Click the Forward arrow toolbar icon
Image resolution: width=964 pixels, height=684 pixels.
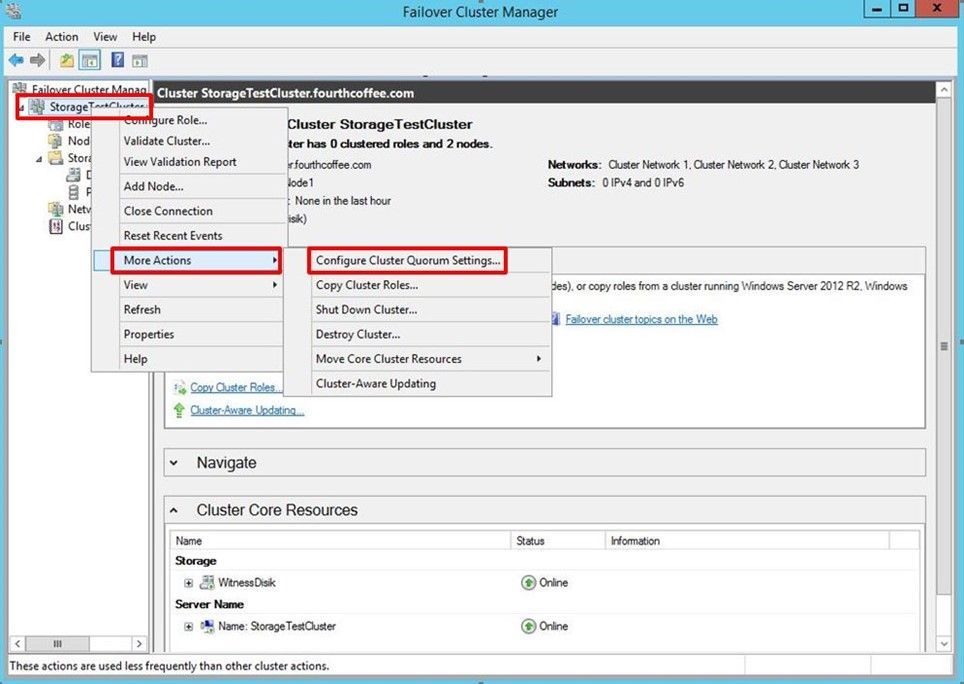click(38, 60)
